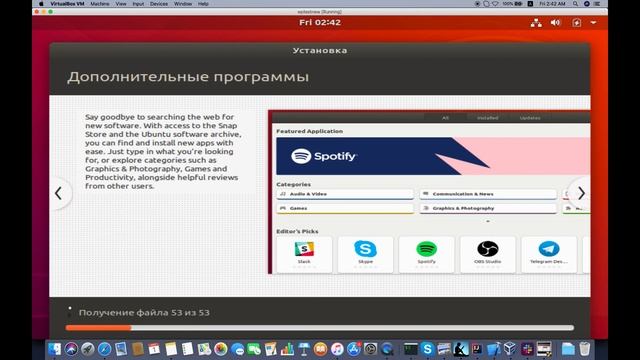Open Siri from the Dock
The image size is (640, 360).
click(x=71, y=349)
